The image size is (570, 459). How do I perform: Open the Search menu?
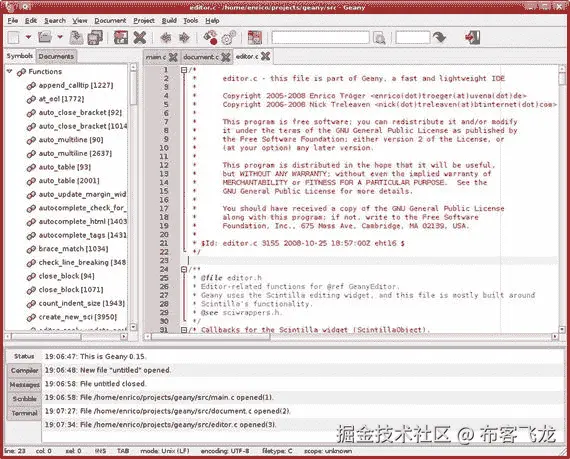tap(55, 20)
